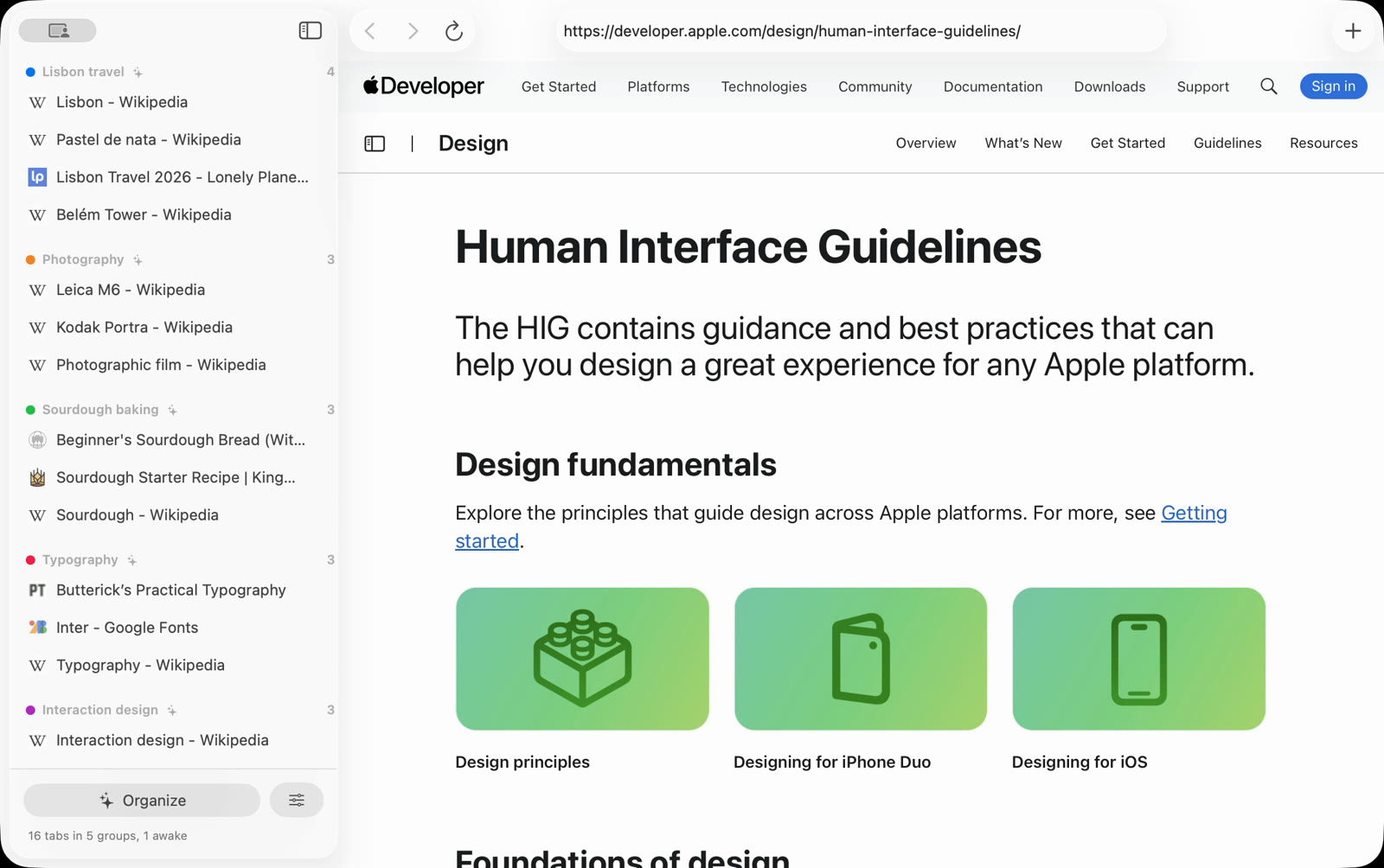Image resolution: width=1384 pixels, height=868 pixels.
Task: Click the Sign in button
Action: click(1333, 86)
